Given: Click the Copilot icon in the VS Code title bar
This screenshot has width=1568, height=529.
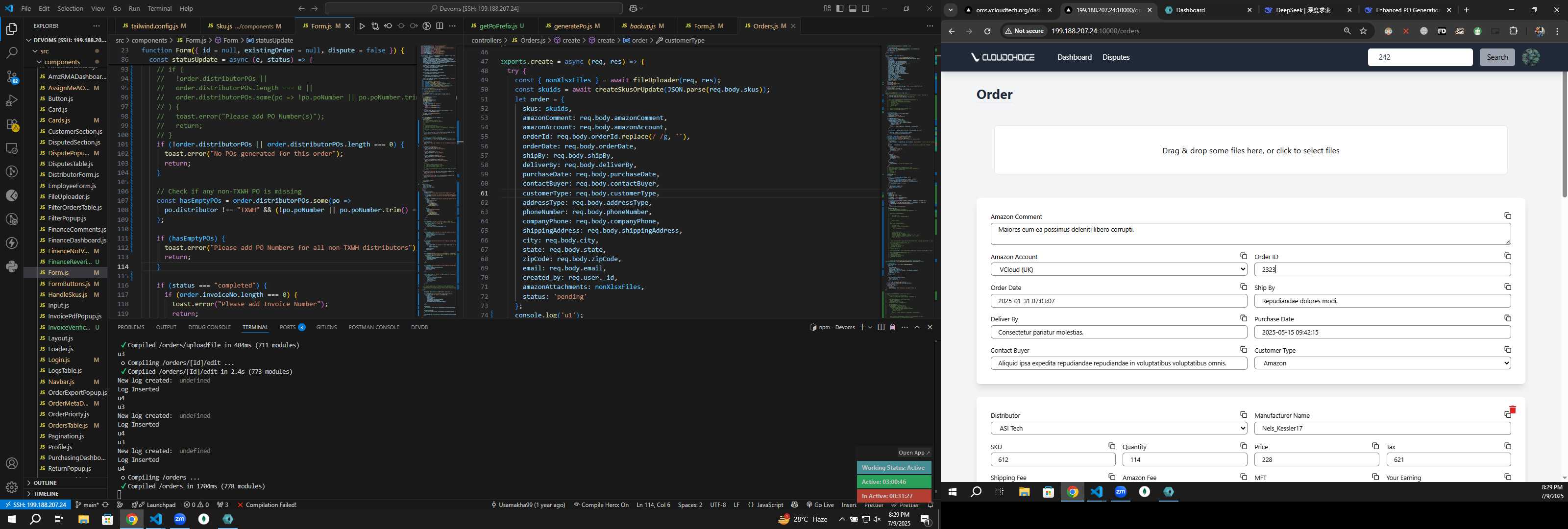Looking at the screenshot, I should coord(633,8).
